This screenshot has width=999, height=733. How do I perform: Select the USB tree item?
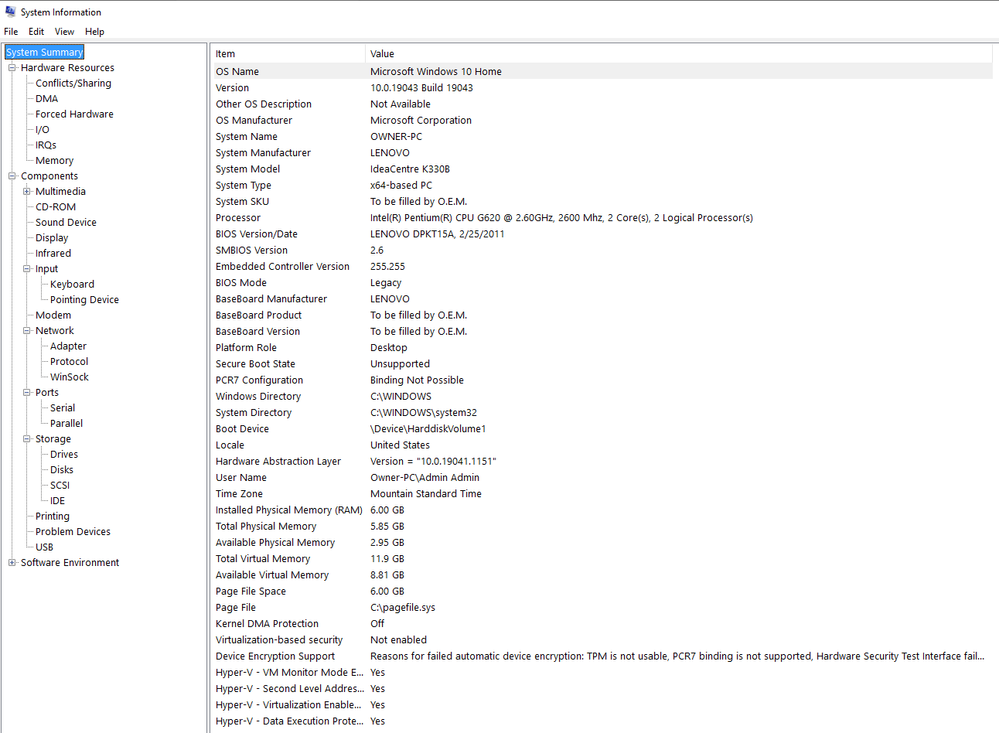point(44,548)
